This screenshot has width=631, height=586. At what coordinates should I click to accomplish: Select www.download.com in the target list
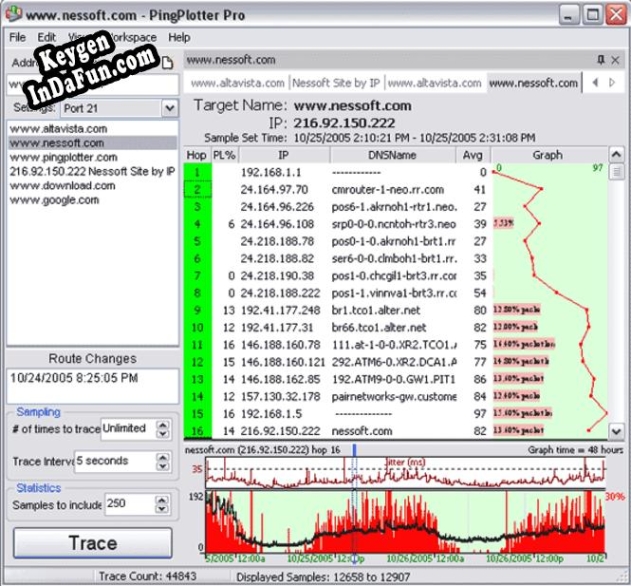pyautogui.click(x=93, y=186)
